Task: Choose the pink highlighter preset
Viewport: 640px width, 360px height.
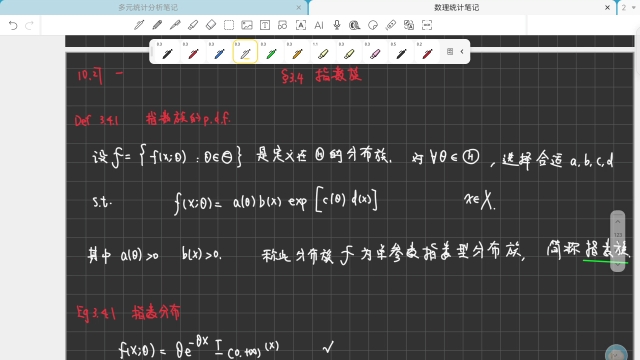Action: [x=376, y=52]
